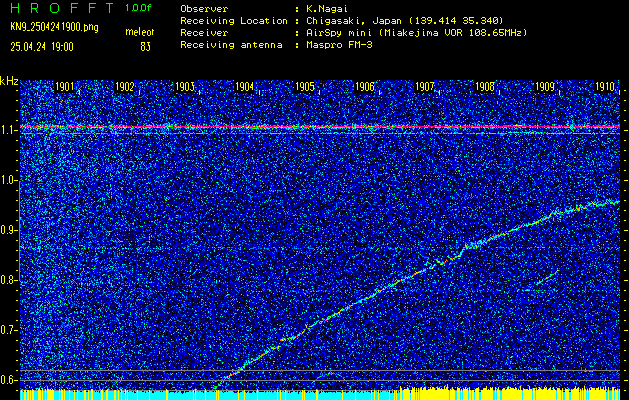629x400 pixels.
Task: Click the 1.1 frequency axis label
Action: 7,131
